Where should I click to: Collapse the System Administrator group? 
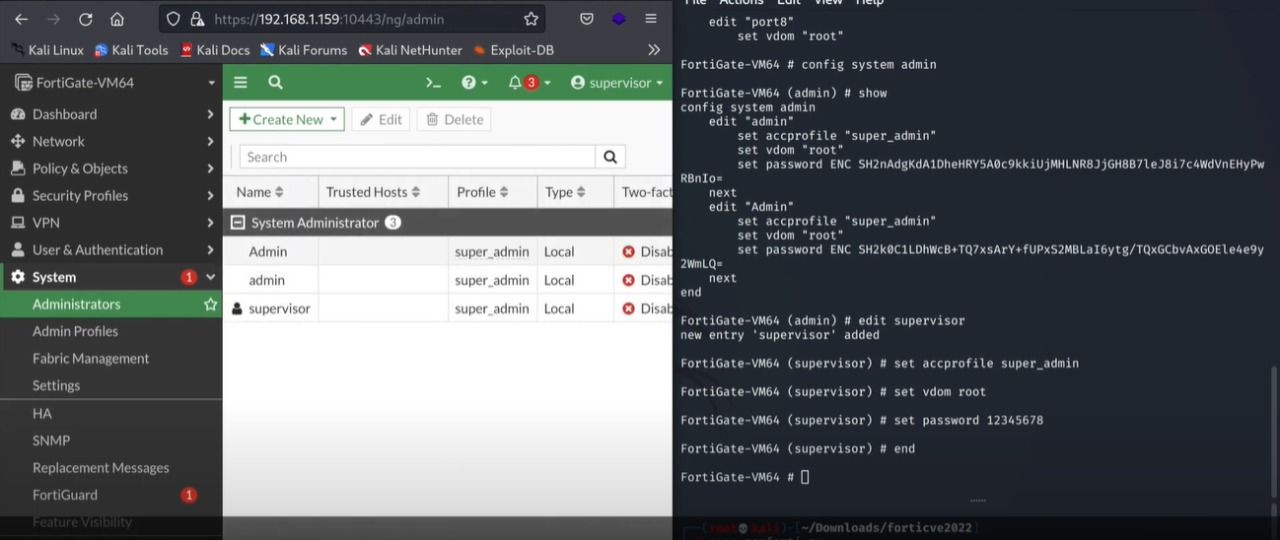coord(238,223)
